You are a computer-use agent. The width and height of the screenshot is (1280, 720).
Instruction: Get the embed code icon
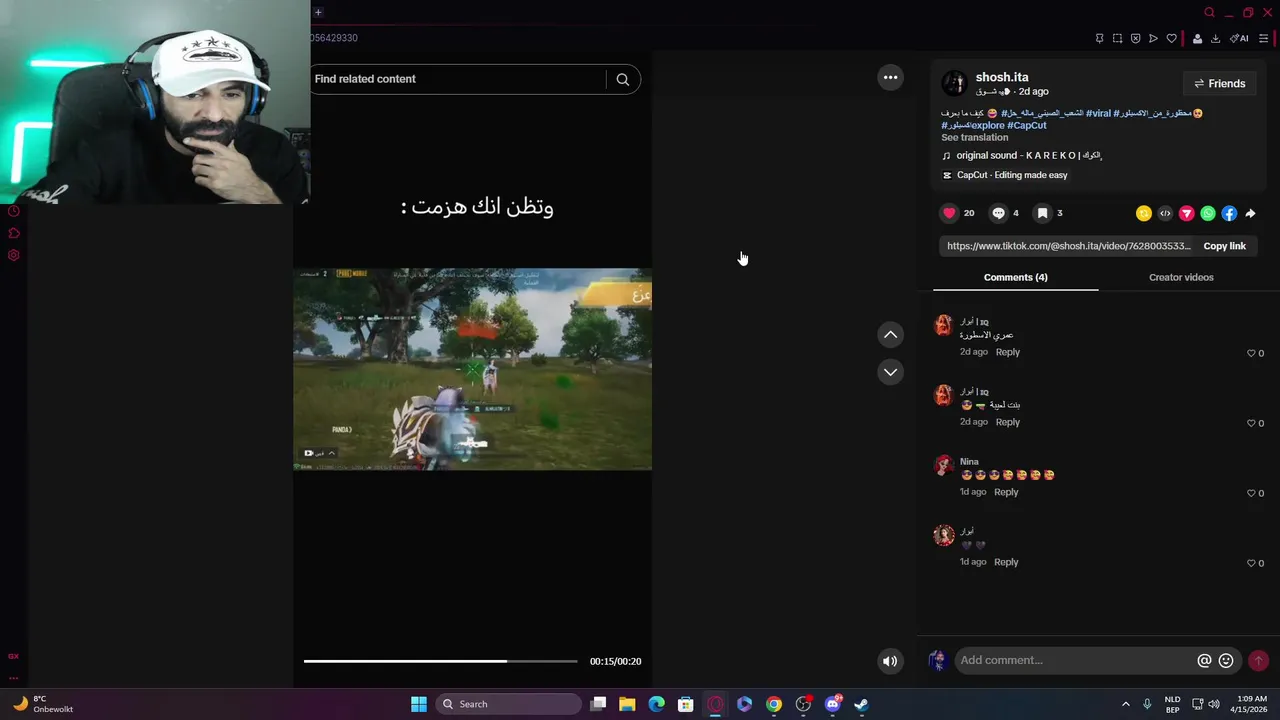pyautogui.click(x=1165, y=213)
